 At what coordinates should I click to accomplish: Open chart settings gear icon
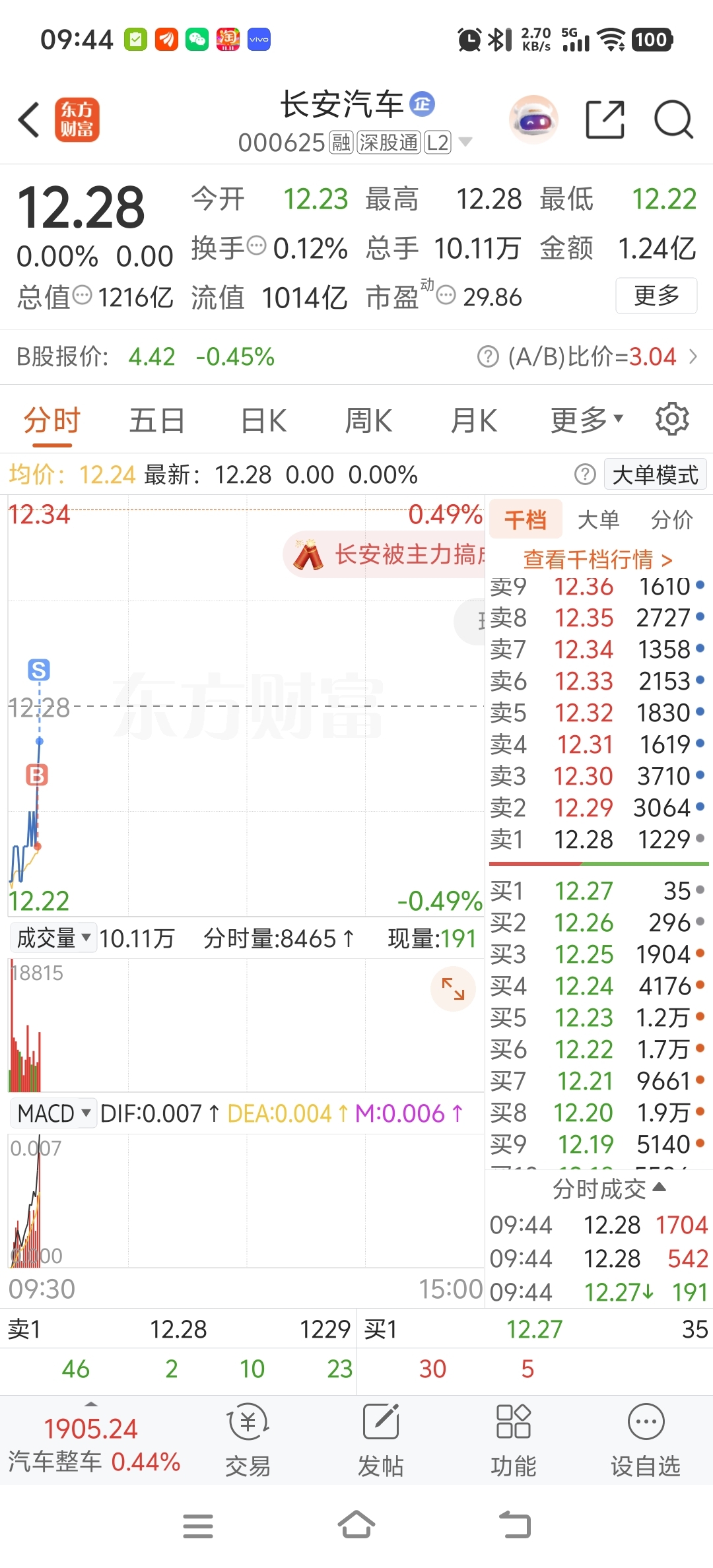[672, 419]
